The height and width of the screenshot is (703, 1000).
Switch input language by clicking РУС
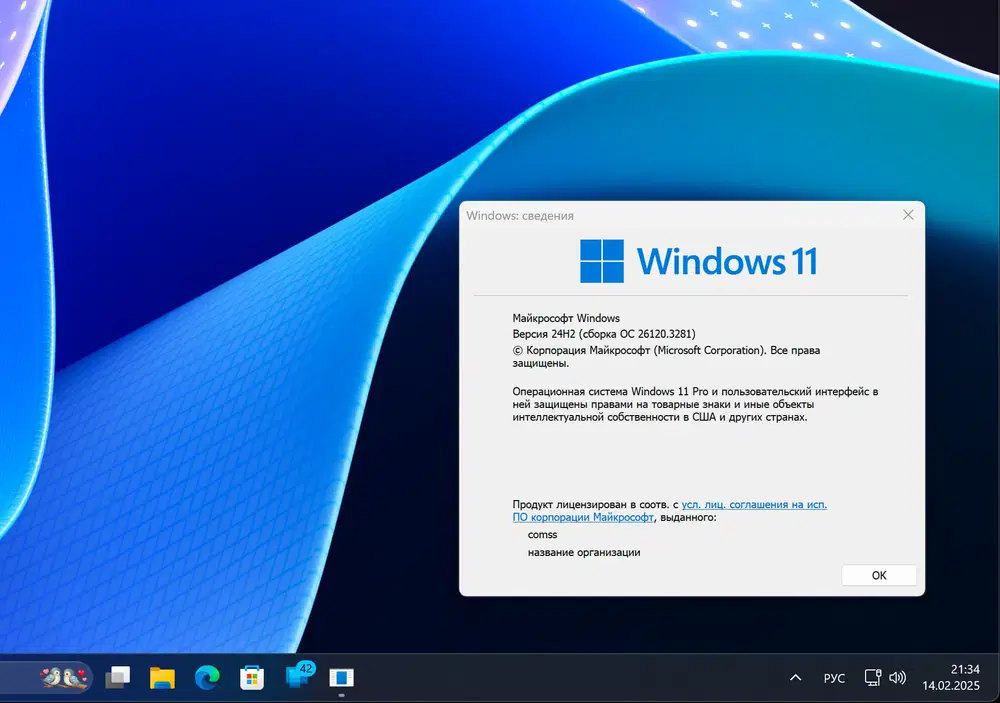pos(834,677)
